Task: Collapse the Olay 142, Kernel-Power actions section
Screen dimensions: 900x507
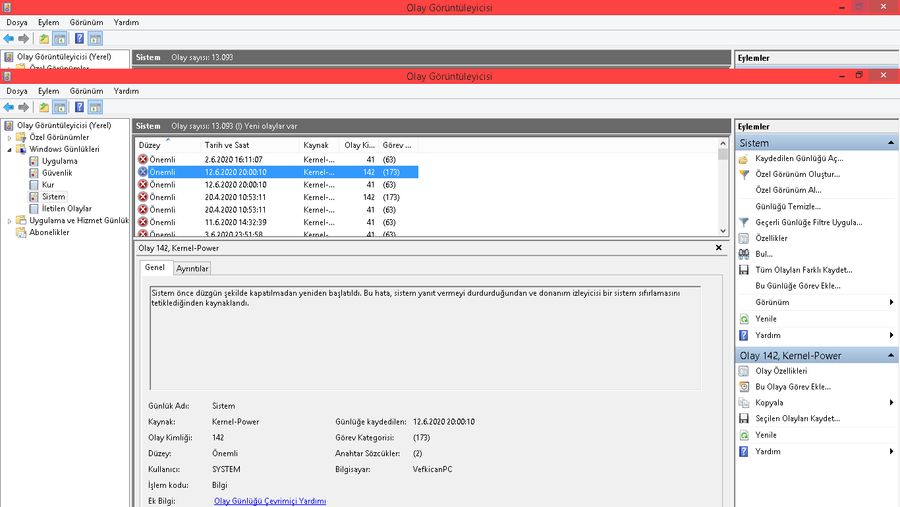Action: [891, 355]
